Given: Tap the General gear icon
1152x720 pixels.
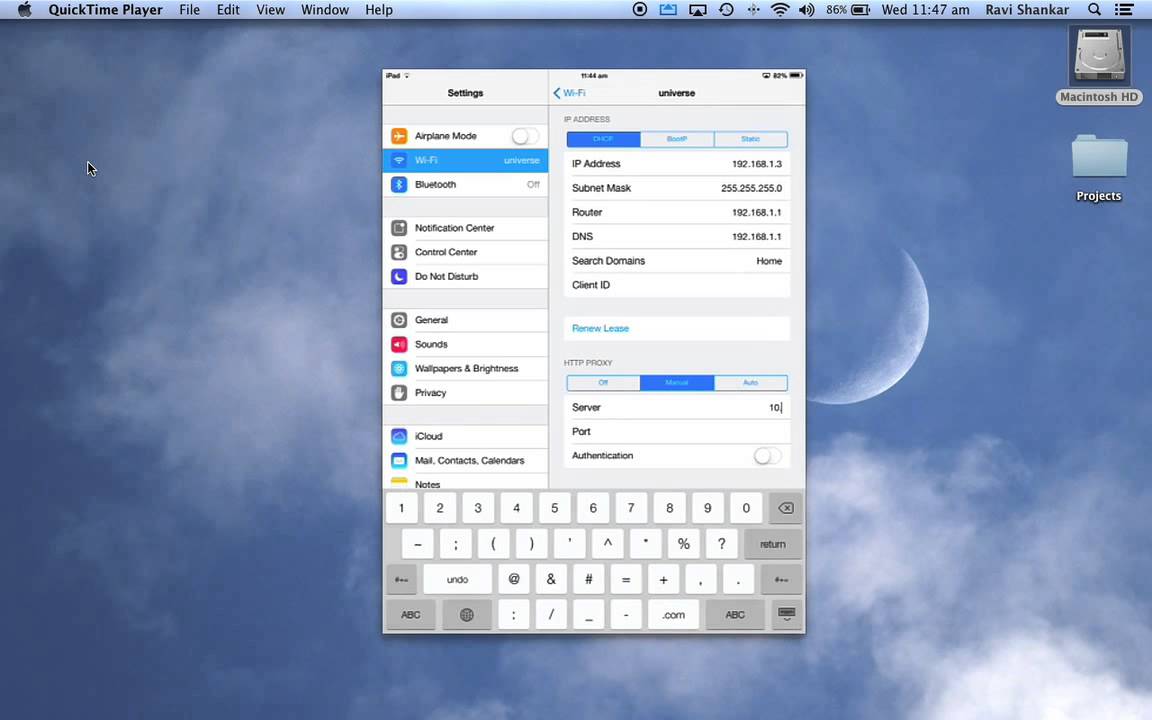Looking at the screenshot, I should point(399,320).
